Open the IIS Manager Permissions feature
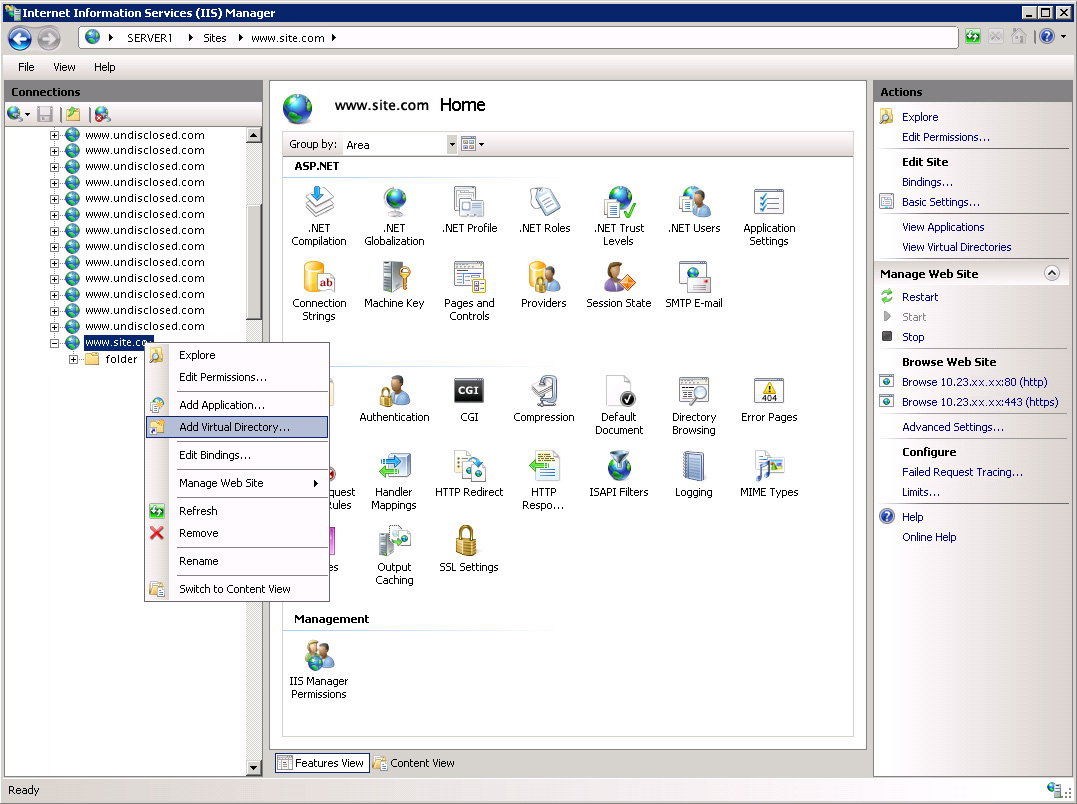 point(319,669)
